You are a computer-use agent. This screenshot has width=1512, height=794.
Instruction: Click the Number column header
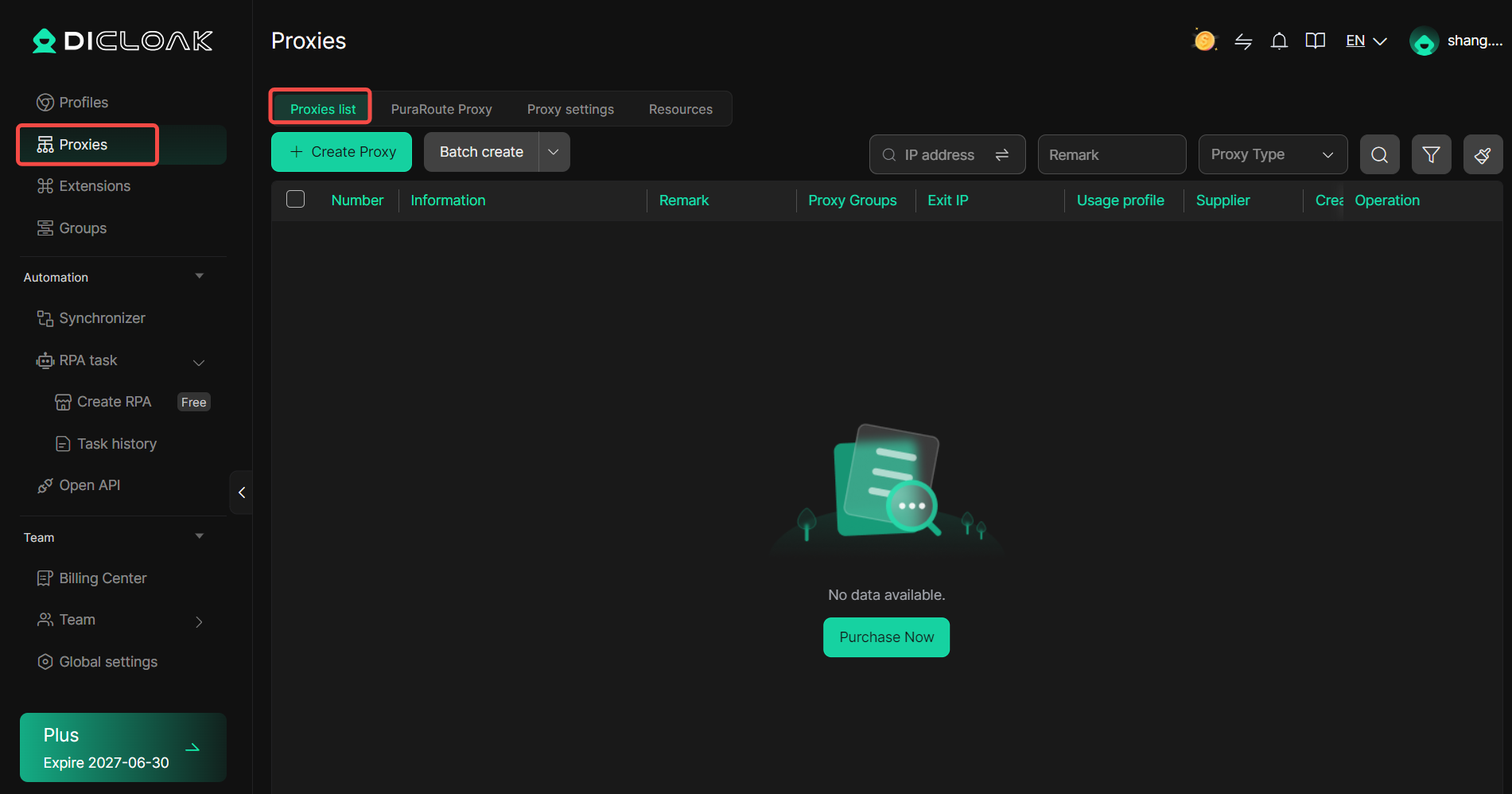tap(357, 200)
